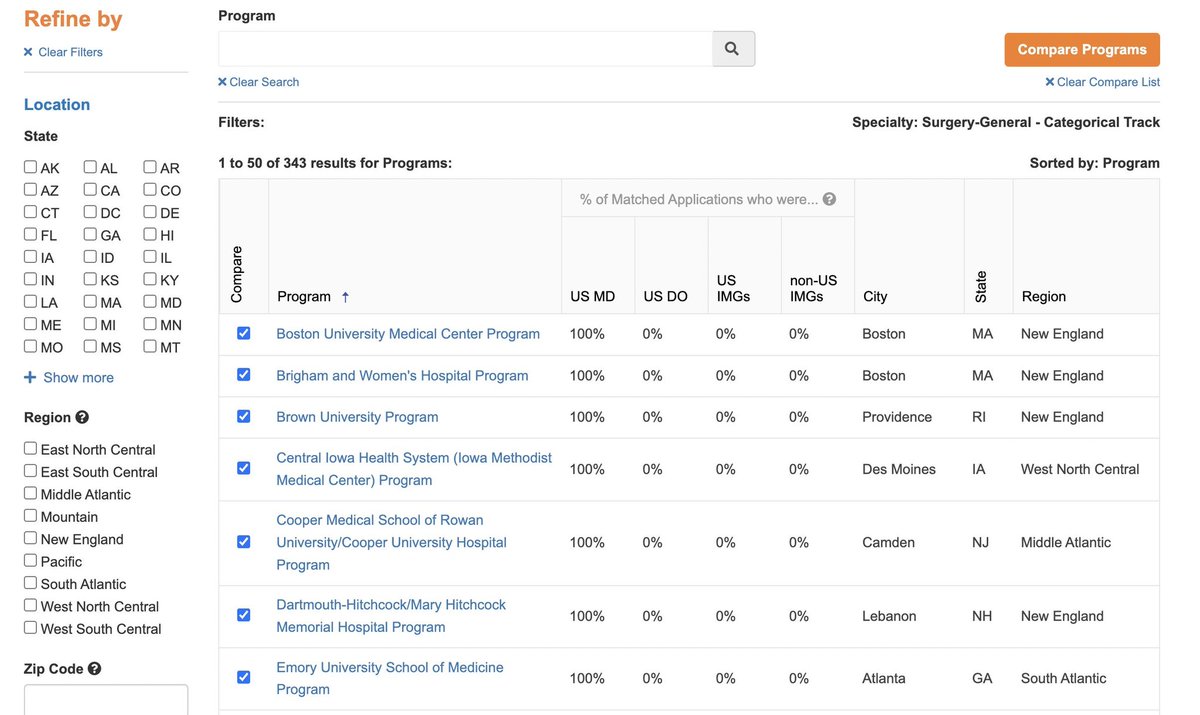Enable the Pacific region filter

[30, 560]
